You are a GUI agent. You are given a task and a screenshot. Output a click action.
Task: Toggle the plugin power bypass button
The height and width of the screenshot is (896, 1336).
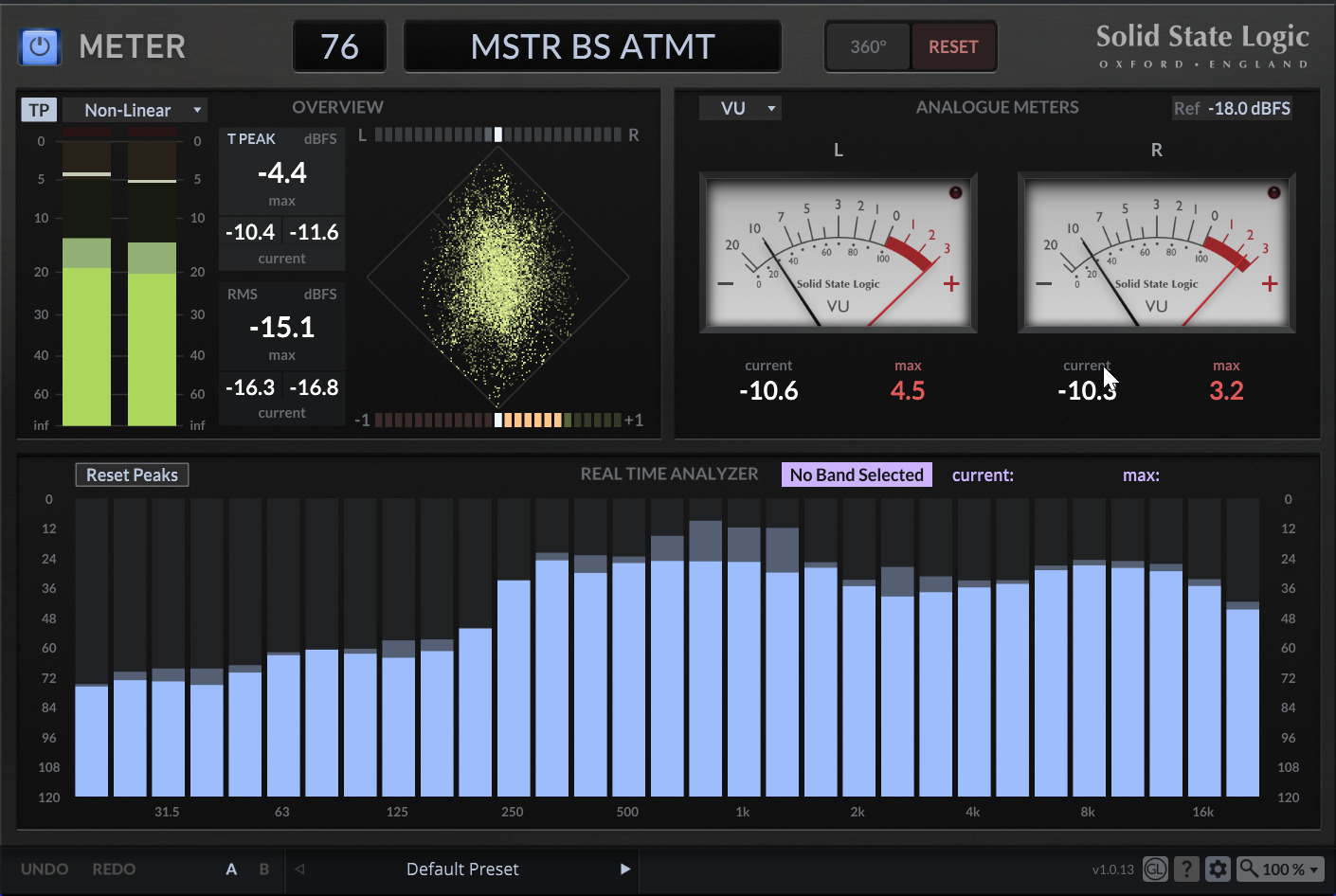click(40, 46)
